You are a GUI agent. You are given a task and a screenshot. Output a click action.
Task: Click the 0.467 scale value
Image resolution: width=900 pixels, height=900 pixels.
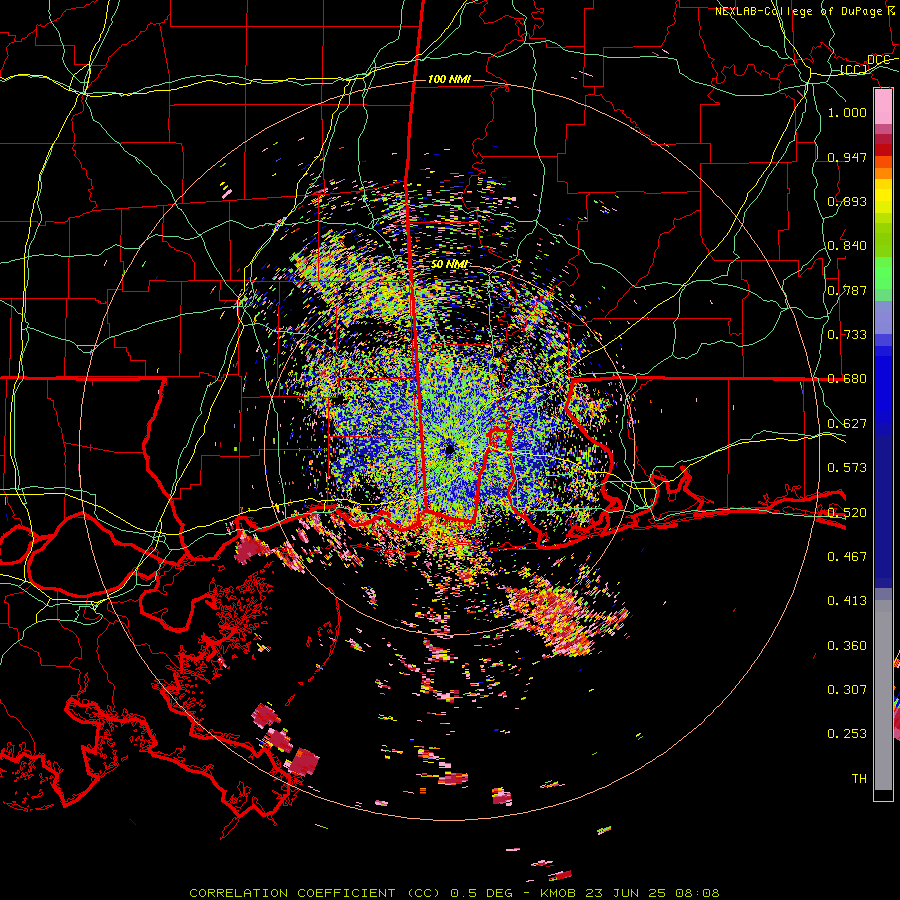click(x=847, y=557)
